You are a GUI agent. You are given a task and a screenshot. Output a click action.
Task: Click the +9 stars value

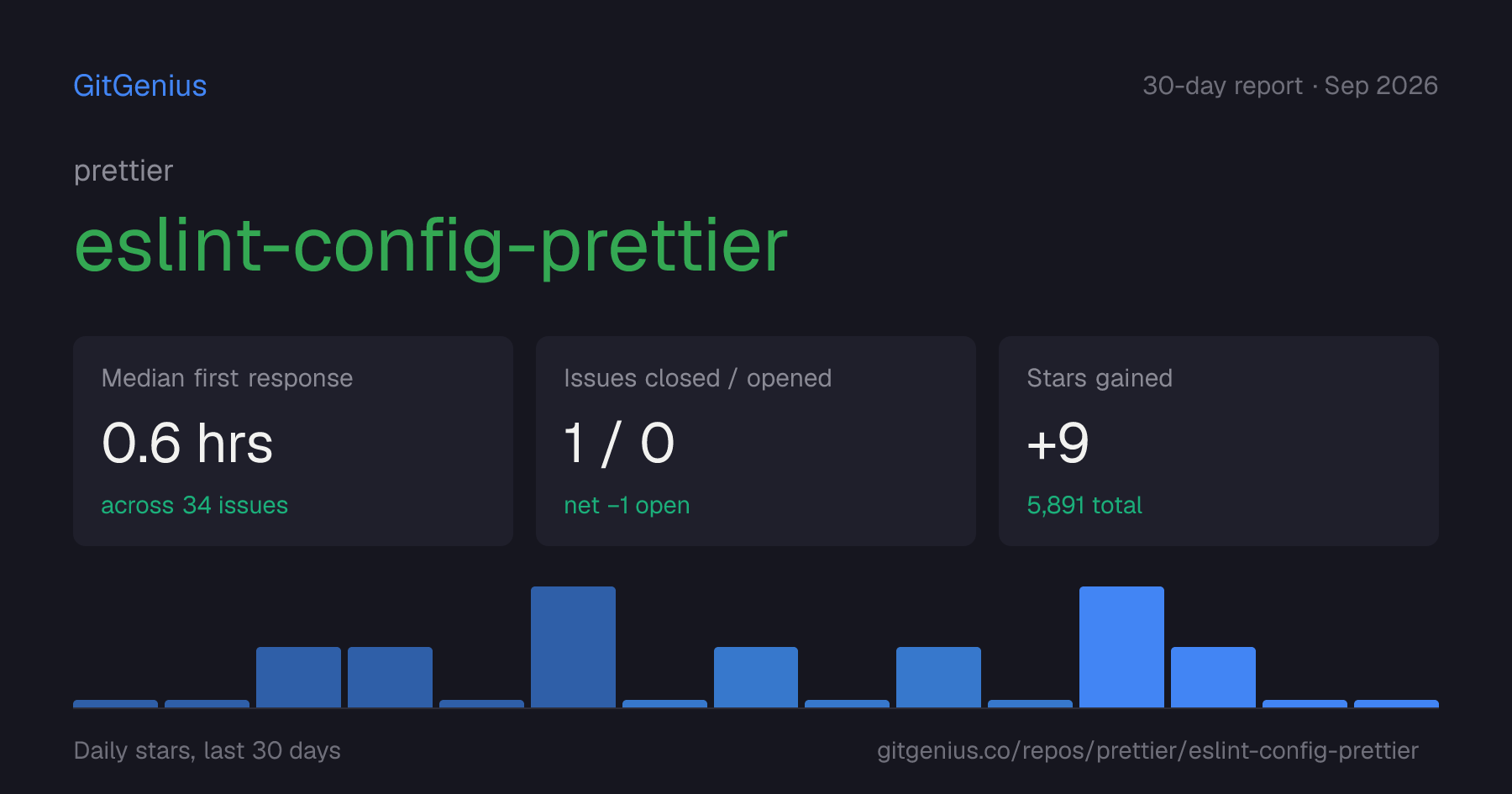[x=1058, y=443]
